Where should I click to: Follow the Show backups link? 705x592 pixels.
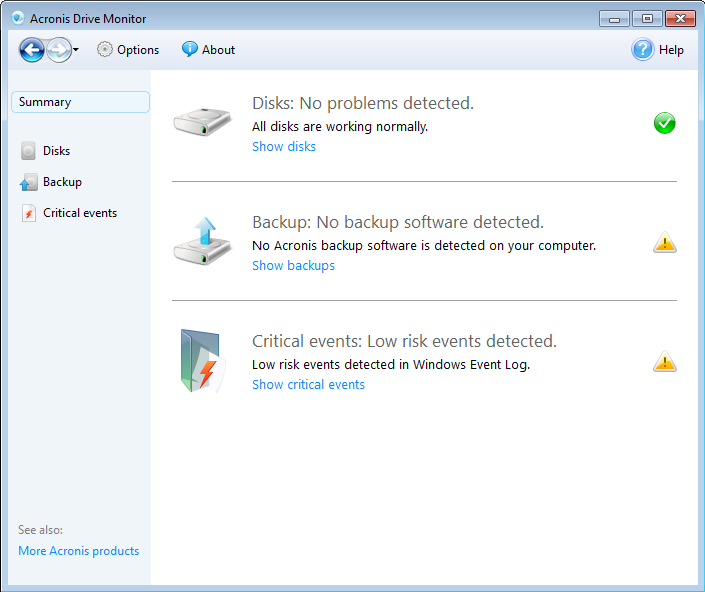tap(293, 266)
